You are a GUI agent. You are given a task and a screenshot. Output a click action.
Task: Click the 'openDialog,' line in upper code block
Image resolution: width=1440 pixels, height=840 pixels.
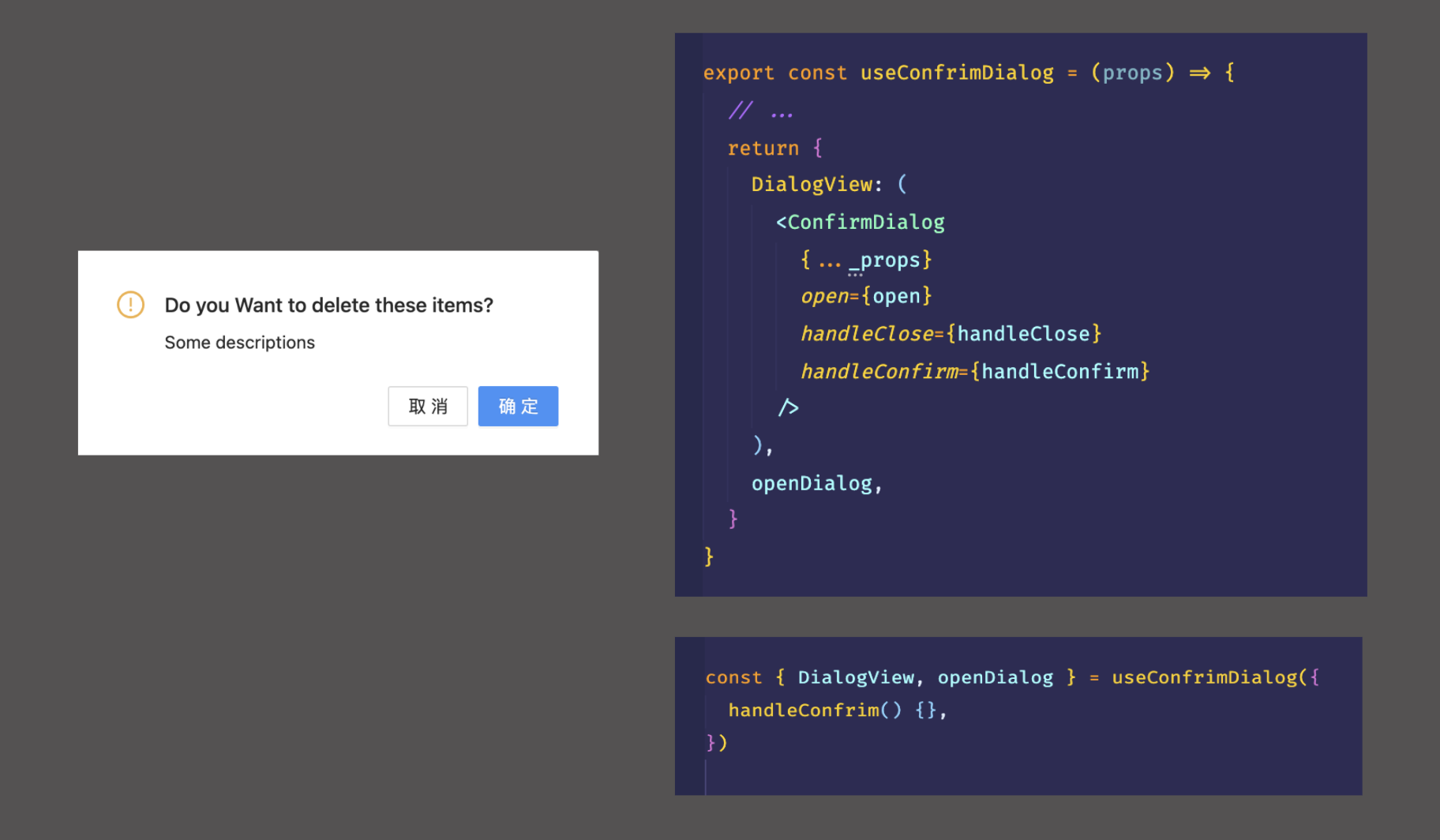pyautogui.click(x=816, y=483)
